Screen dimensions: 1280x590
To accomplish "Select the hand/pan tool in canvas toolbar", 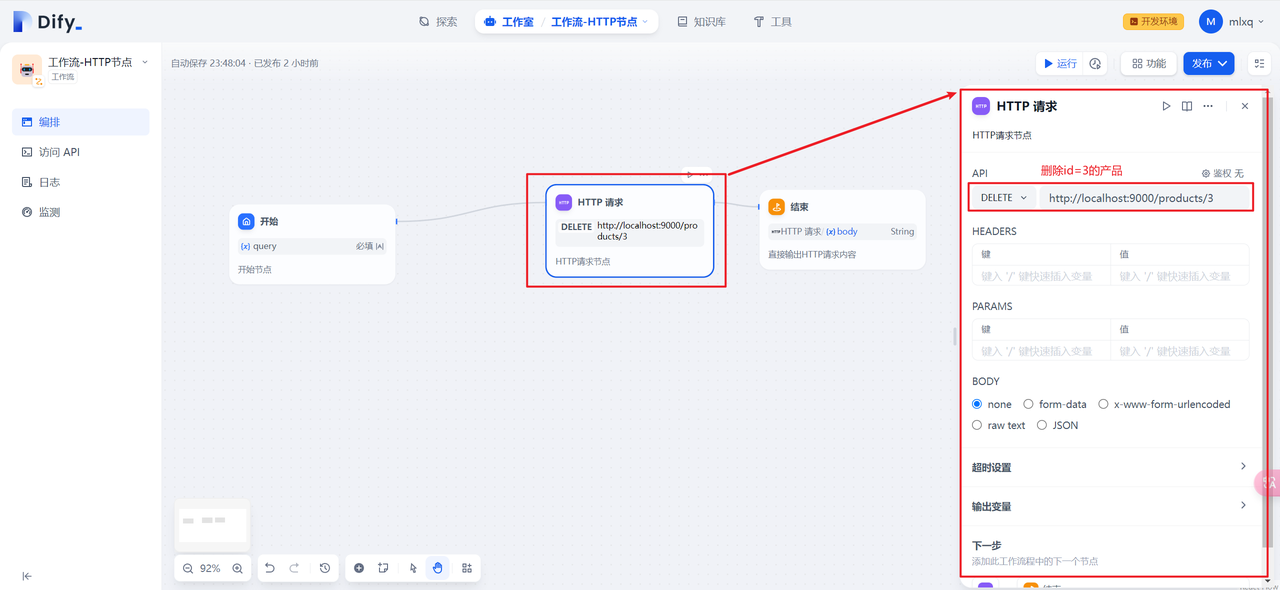I will pos(437,567).
